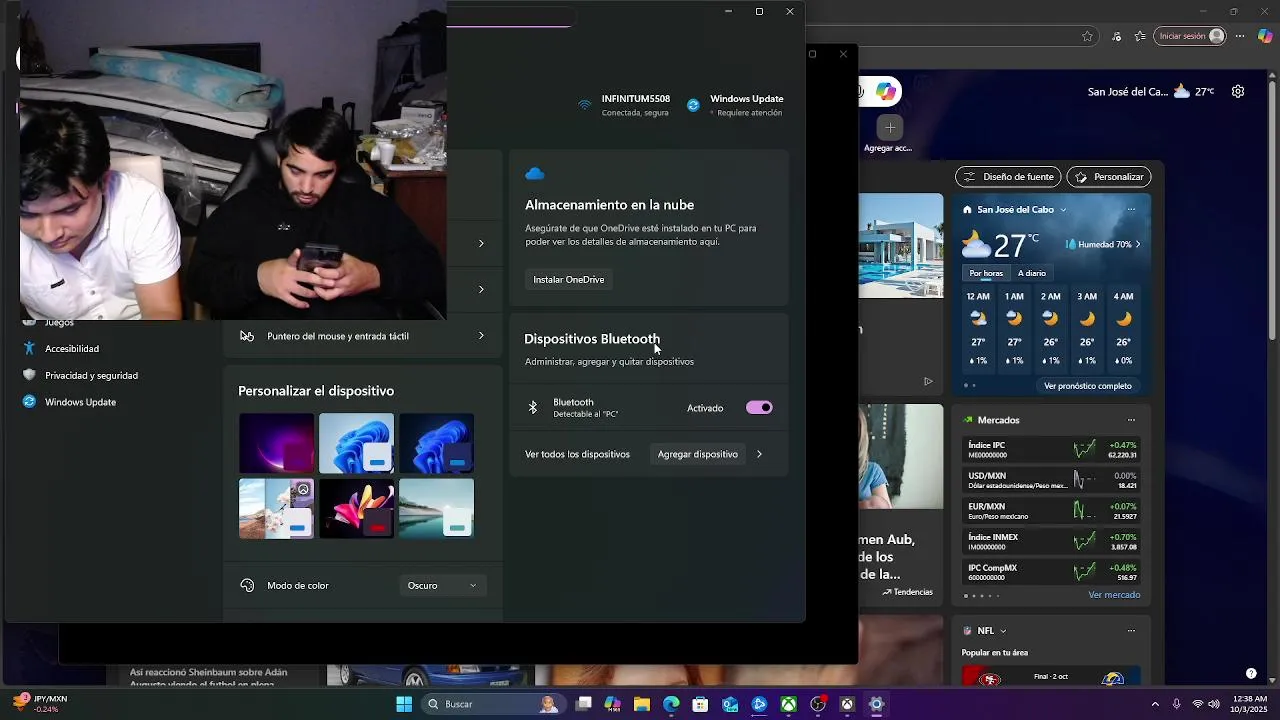This screenshot has width=1280, height=720.
Task: Click Instalar OneDrive button
Action: point(568,280)
